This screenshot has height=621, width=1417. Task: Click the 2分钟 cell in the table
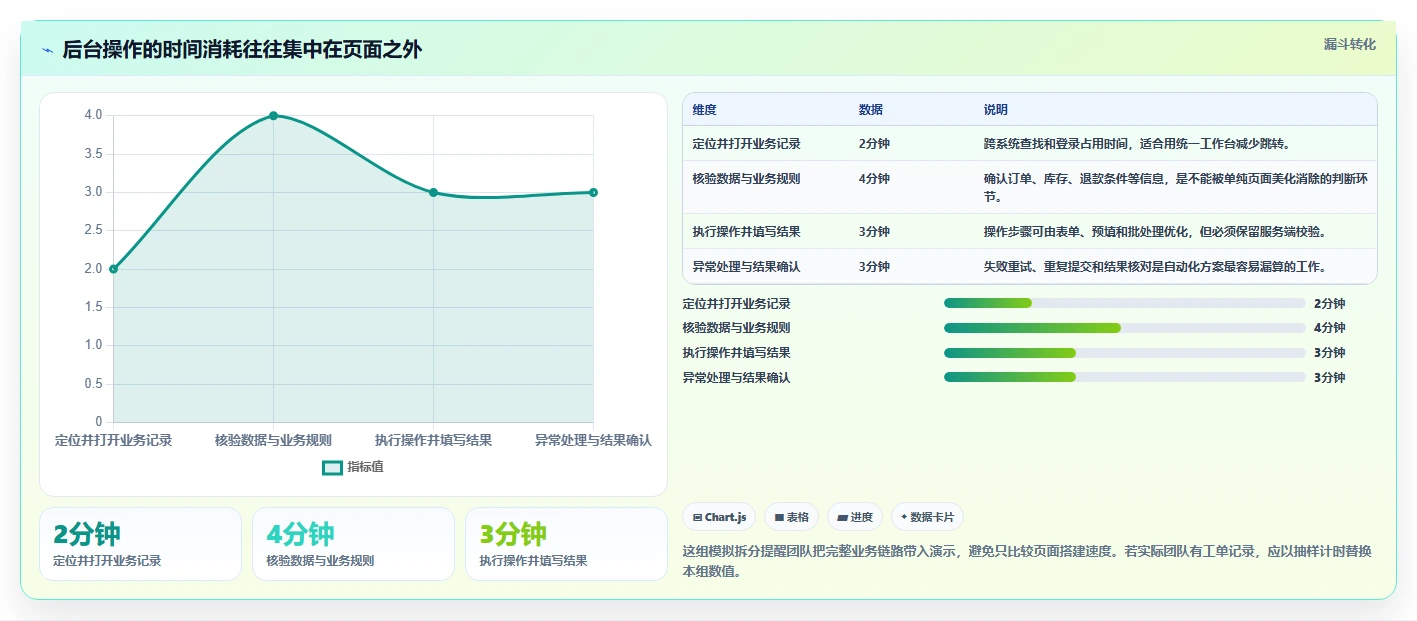tap(874, 144)
